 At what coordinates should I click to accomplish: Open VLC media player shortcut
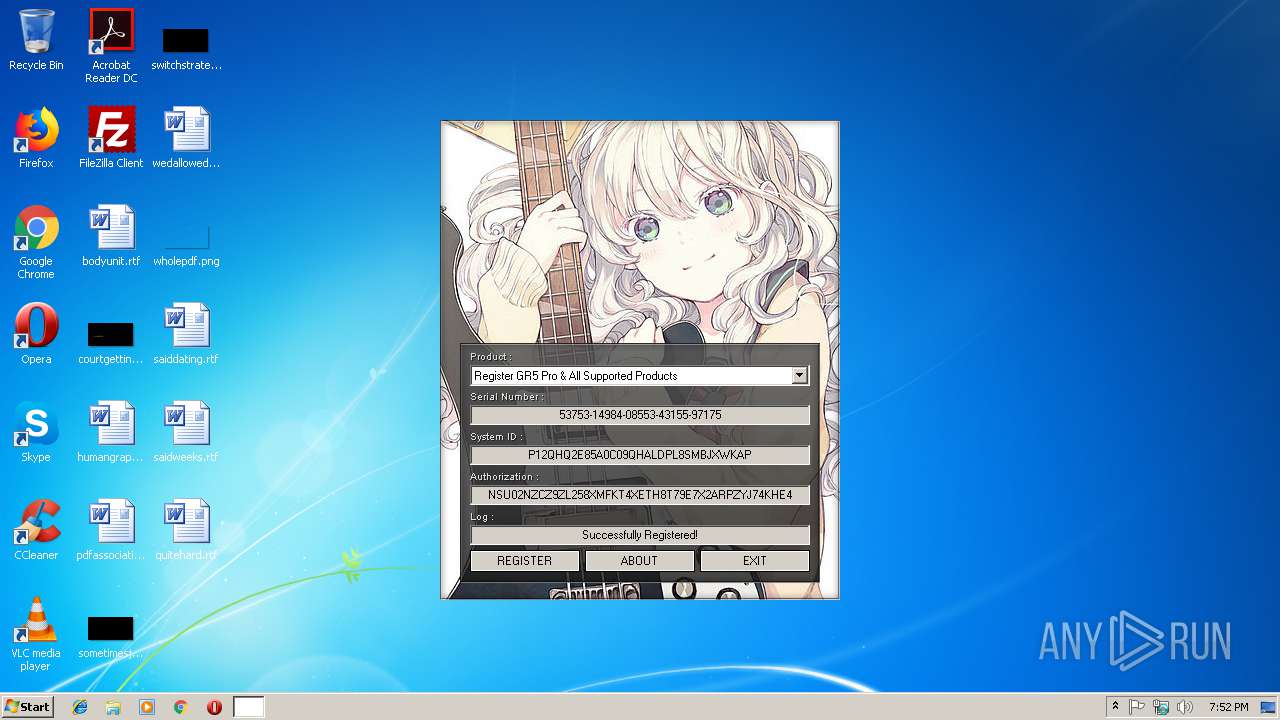tap(36, 634)
